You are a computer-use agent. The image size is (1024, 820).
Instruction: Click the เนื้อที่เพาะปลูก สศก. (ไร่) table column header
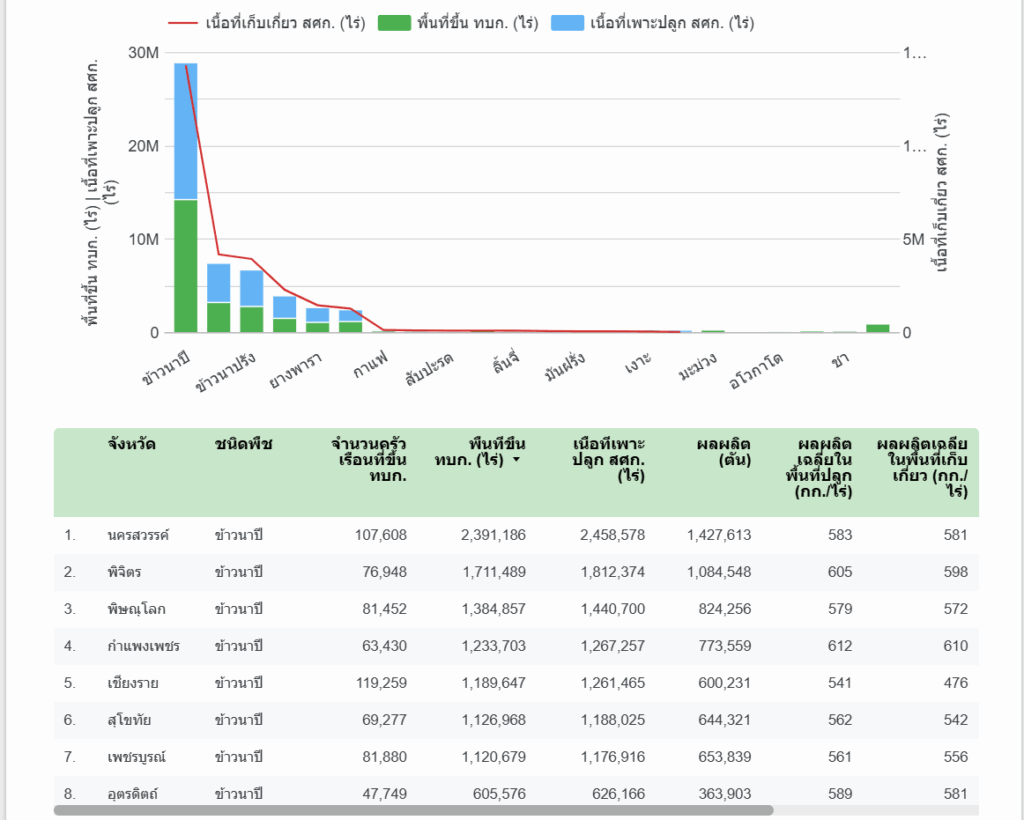608,459
